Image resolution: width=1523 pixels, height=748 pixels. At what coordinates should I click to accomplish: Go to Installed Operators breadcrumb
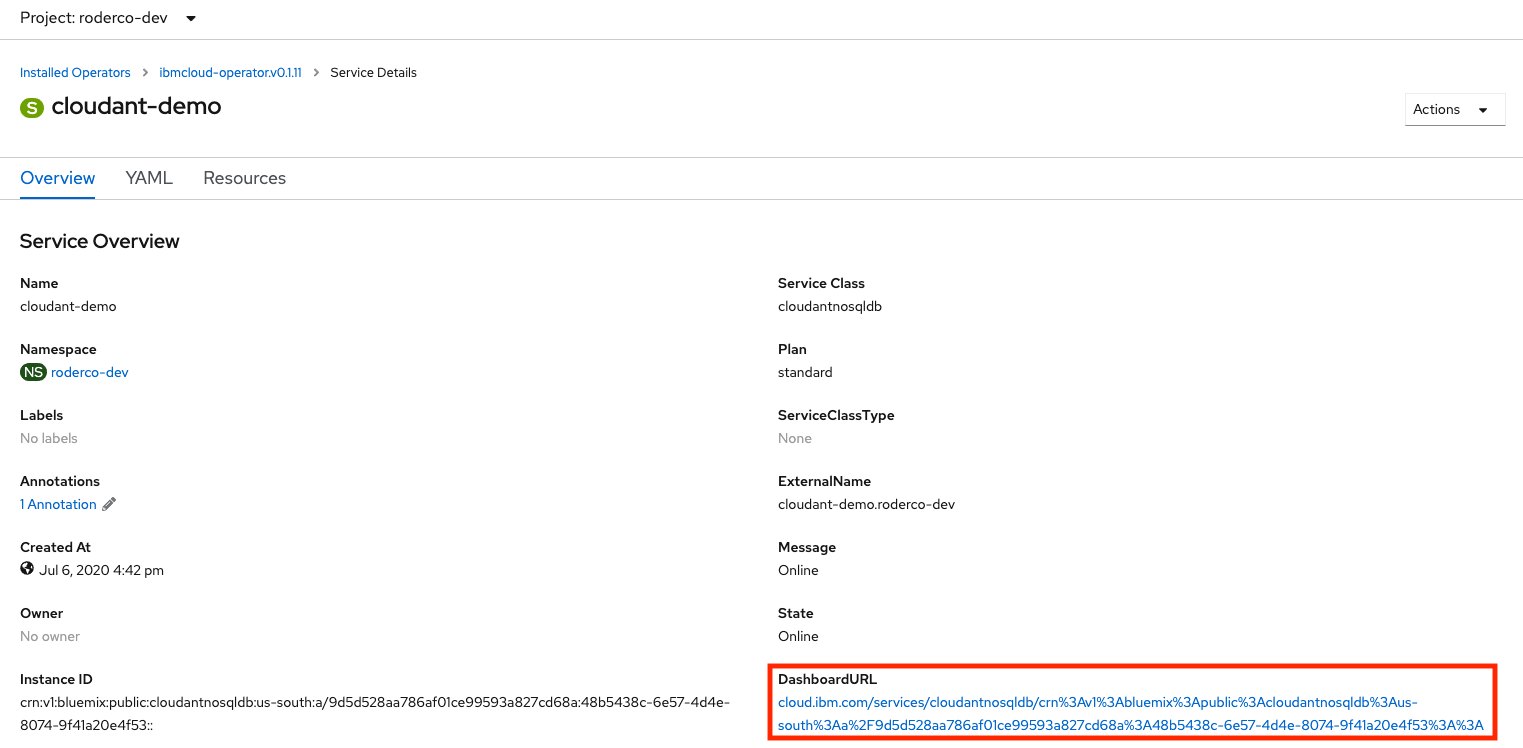click(x=75, y=73)
